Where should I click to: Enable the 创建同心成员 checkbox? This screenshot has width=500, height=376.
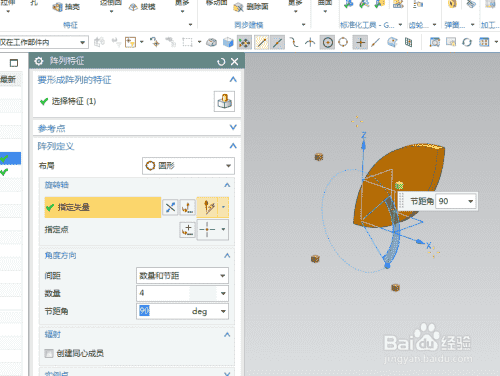49,353
